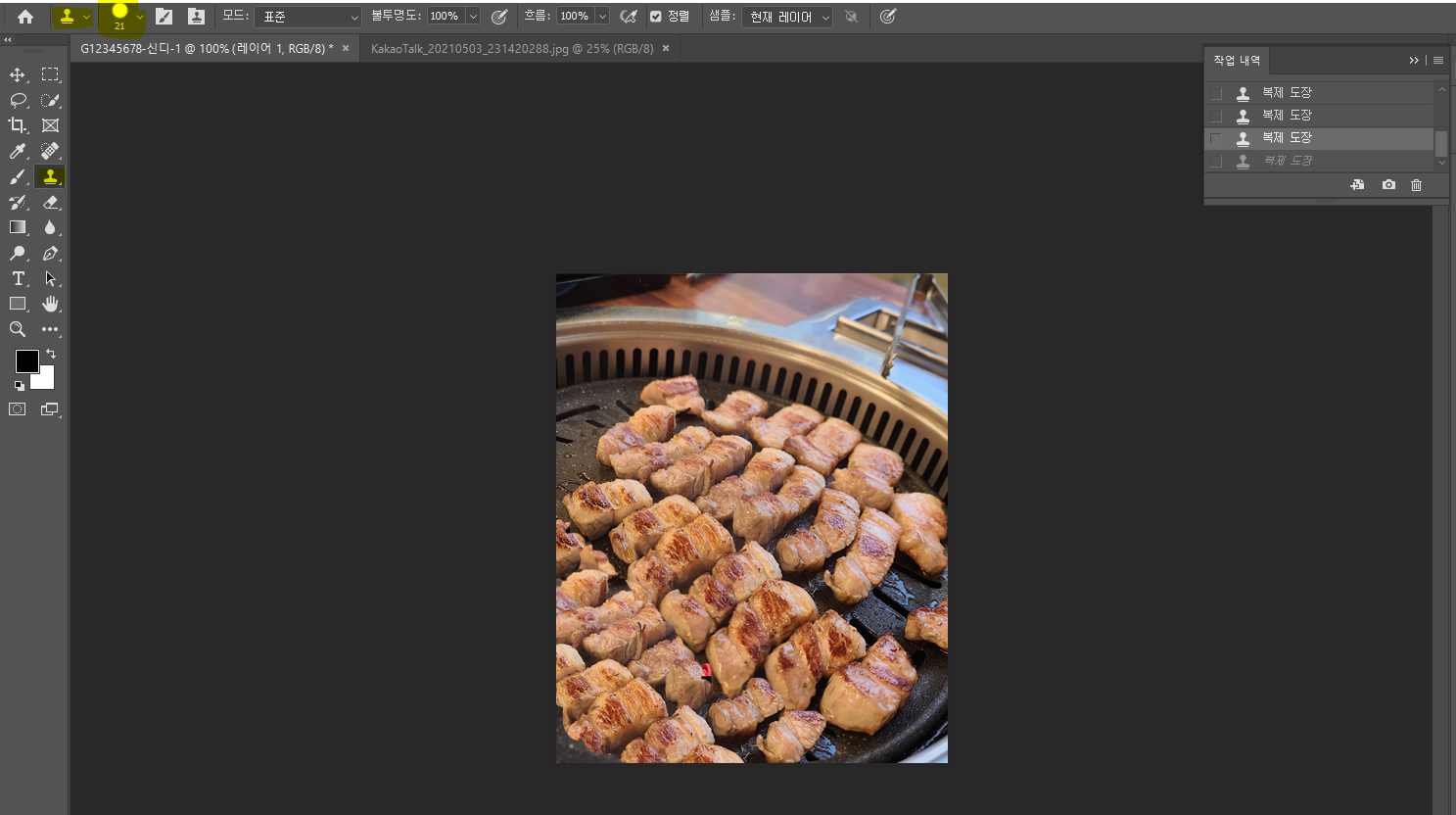Select the Healing Brush tool

[x=50, y=151]
